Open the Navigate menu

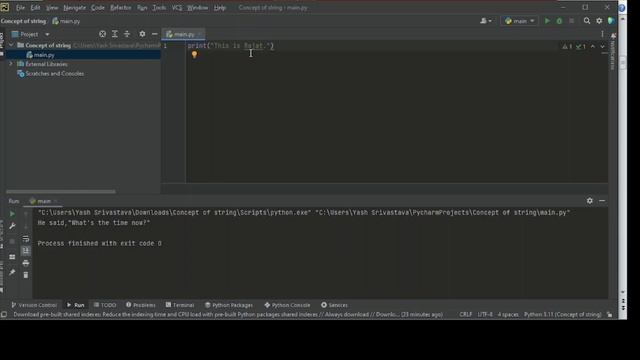pos(75,8)
